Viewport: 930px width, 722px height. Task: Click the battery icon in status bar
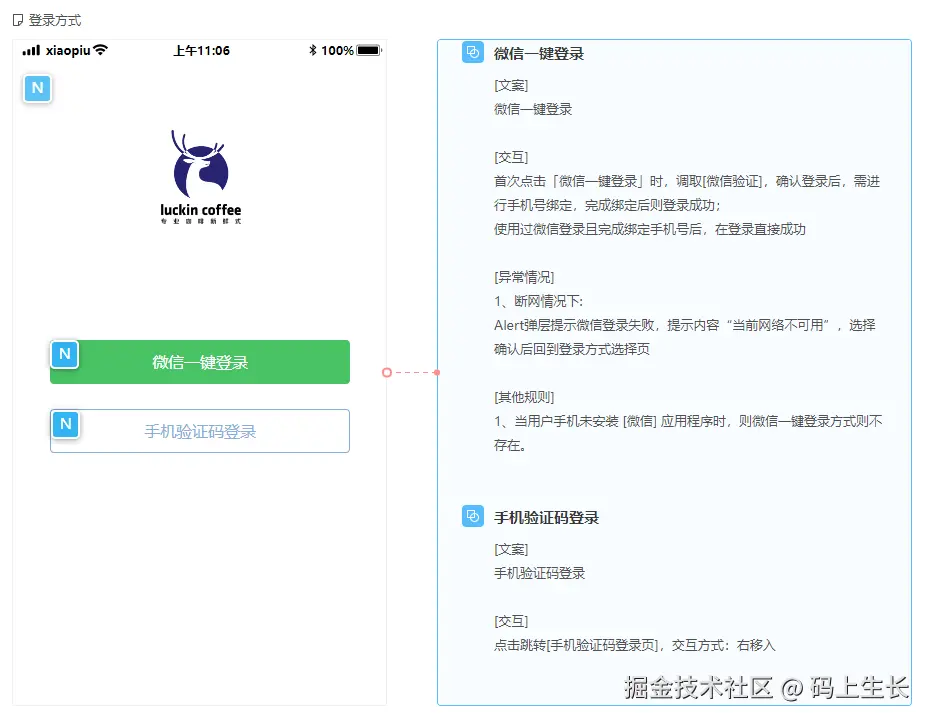[369, 50]
